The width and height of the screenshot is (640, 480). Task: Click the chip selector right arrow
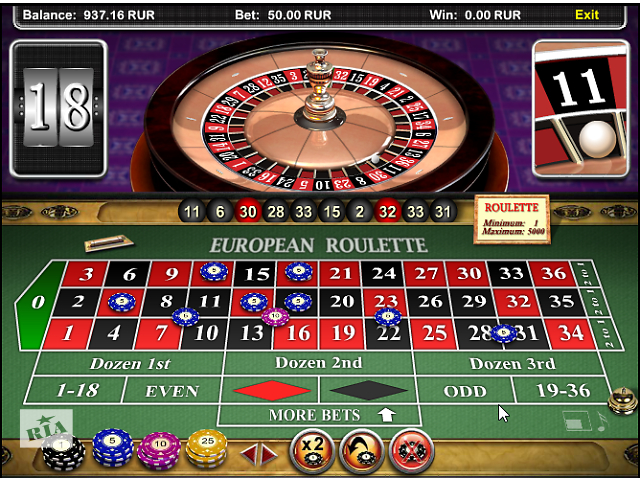coord(269,454)
